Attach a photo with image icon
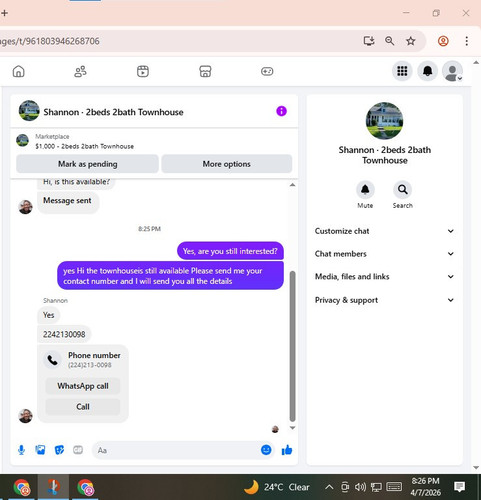Screen dimensions: 481x500 40,450
